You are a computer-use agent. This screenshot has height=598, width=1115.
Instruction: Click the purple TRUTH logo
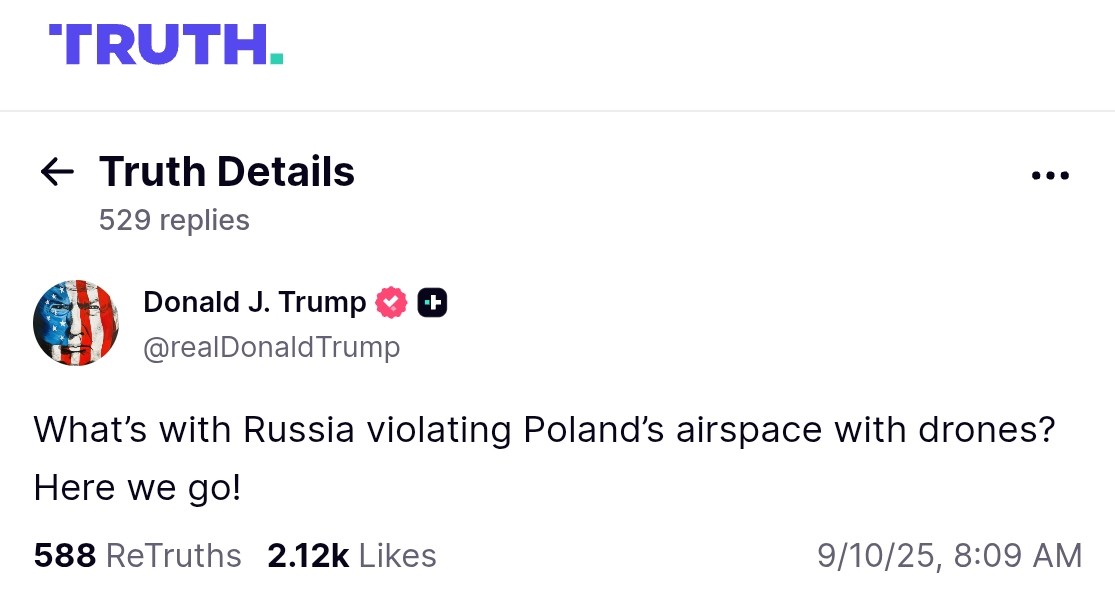pyautogui.click(x=156, y=45)
